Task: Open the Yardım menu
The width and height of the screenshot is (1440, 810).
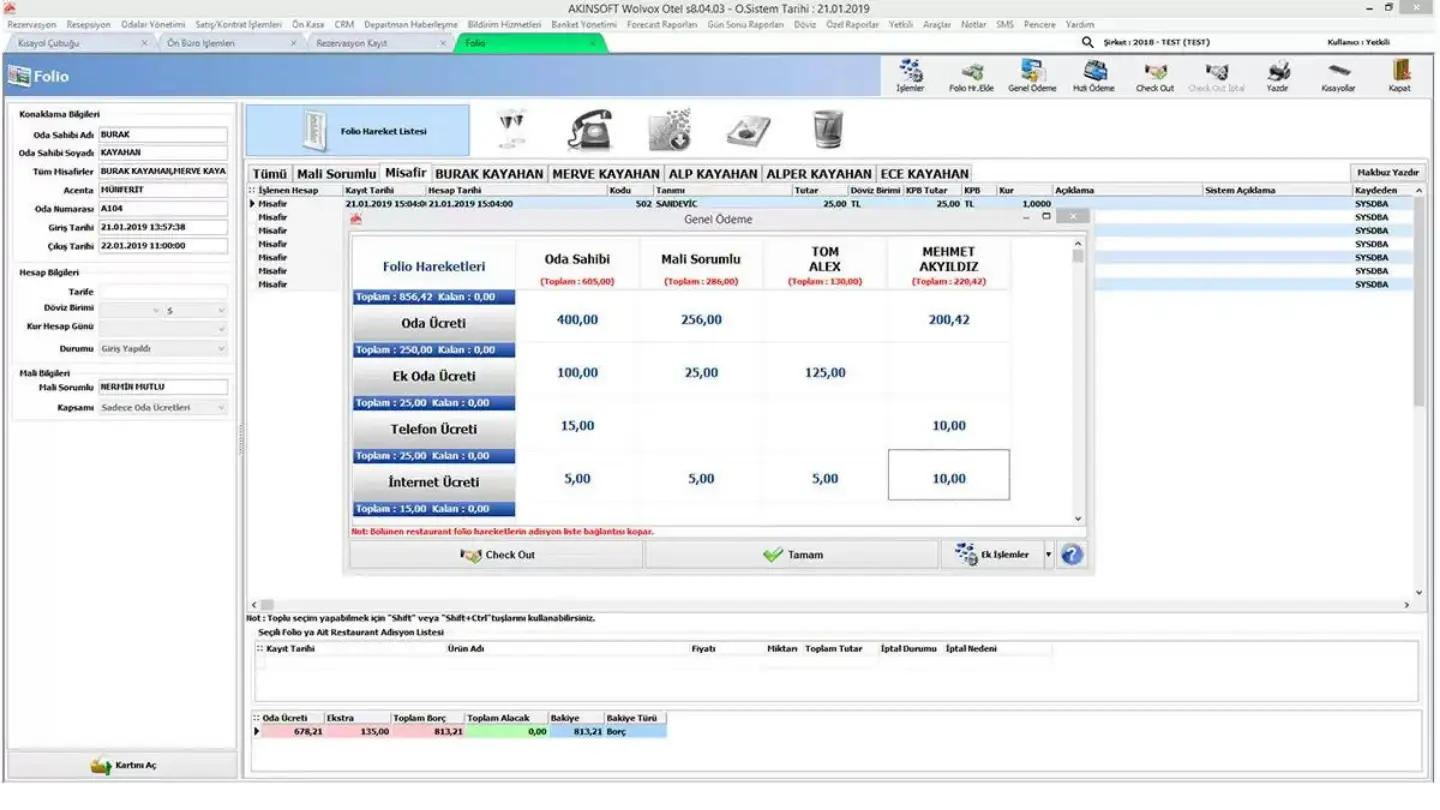Action: (1080, 24)
